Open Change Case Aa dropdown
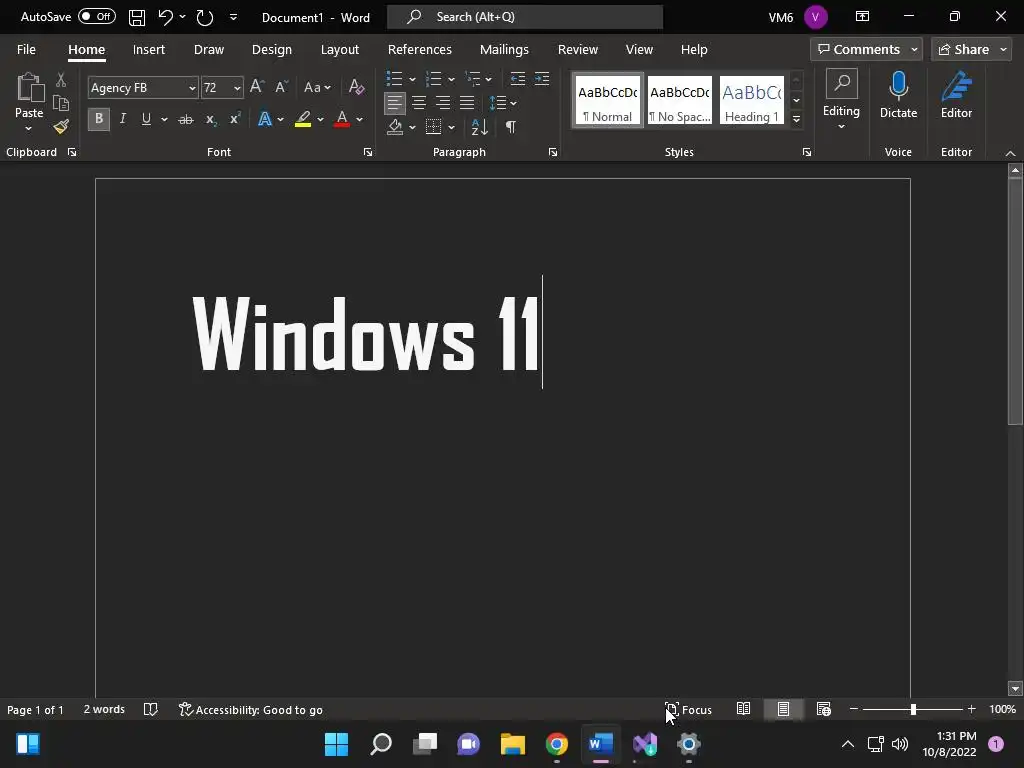 click(x=317, y=87)
